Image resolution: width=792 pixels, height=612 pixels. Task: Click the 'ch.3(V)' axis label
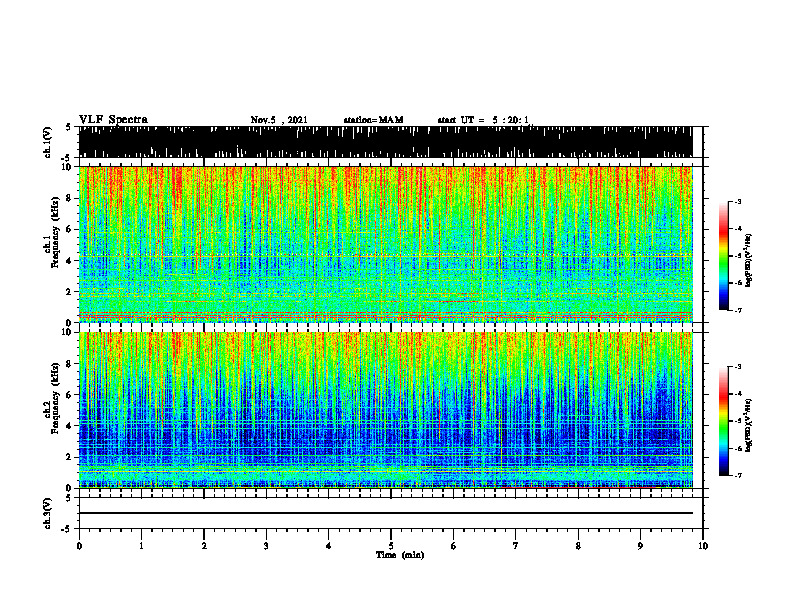click(x=47, y=513)
